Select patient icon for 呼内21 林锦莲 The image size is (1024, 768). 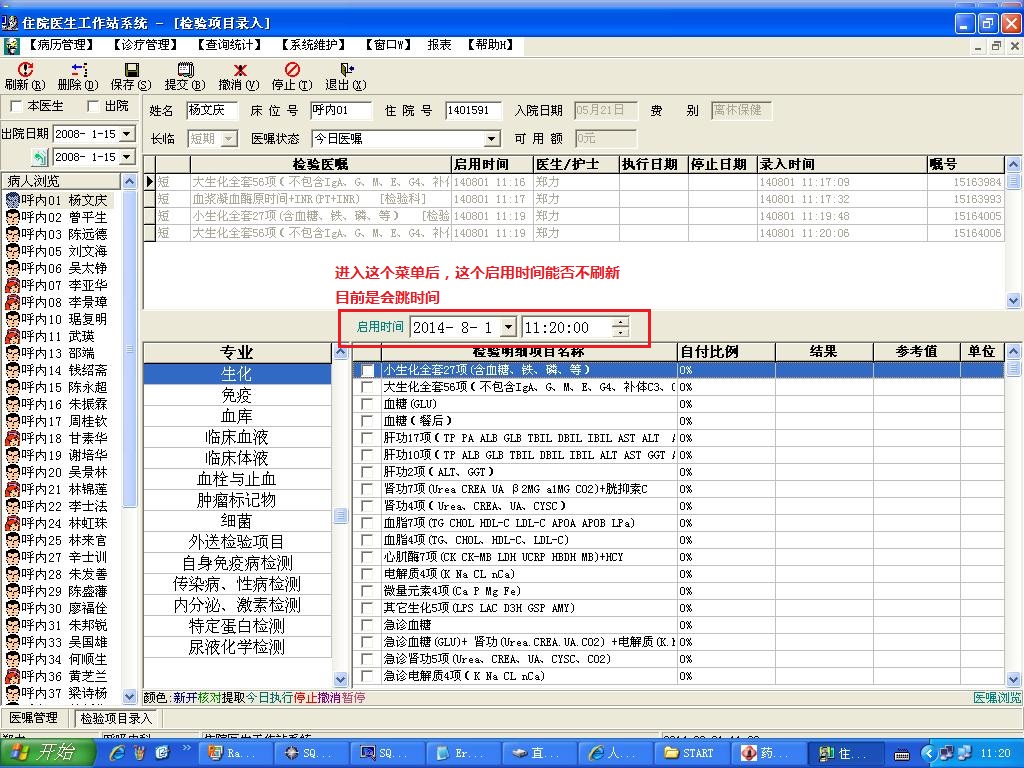coord(12,489)
